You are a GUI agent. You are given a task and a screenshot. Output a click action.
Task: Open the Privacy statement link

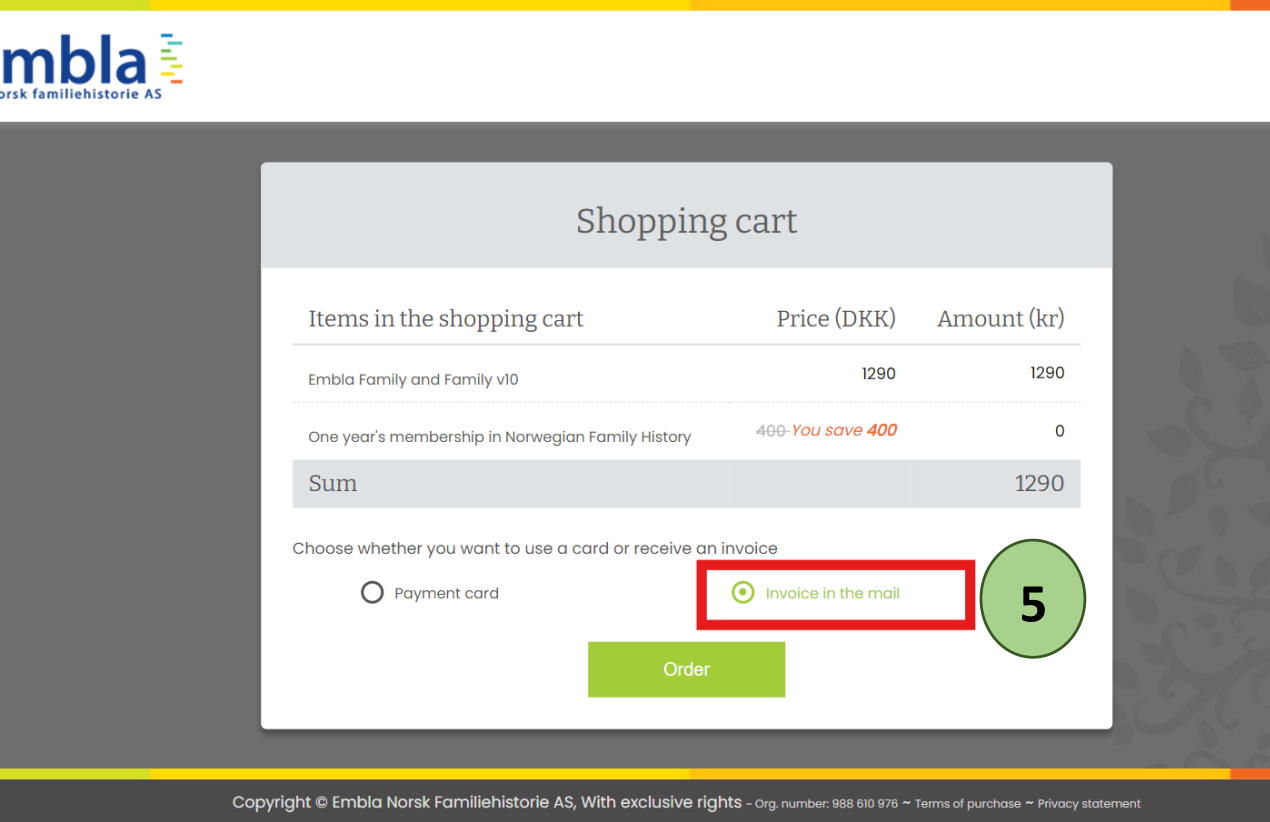point(1089,804)
